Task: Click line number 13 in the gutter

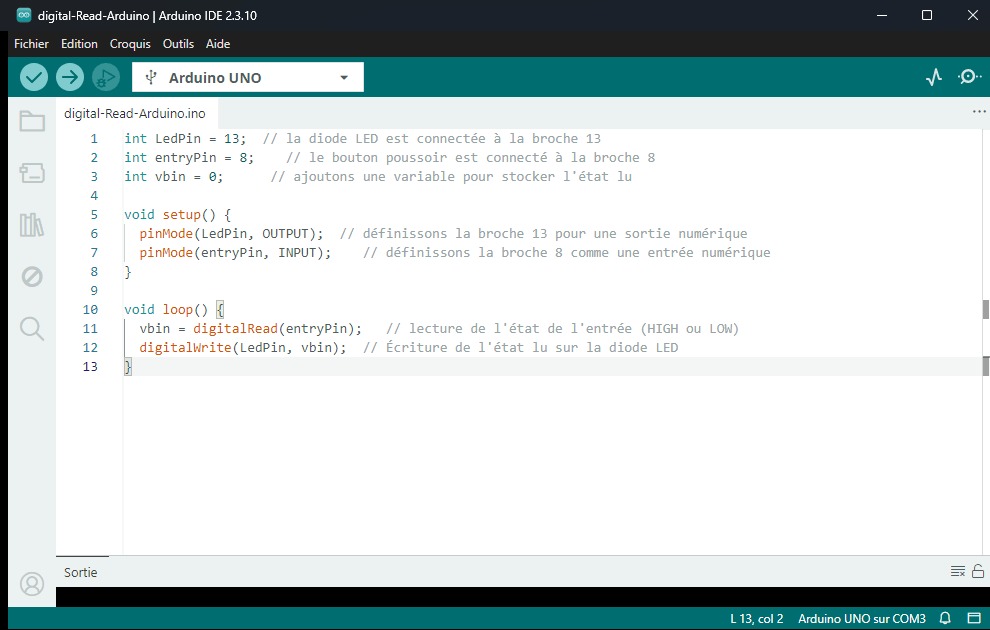Action: [x=90, y=366]
